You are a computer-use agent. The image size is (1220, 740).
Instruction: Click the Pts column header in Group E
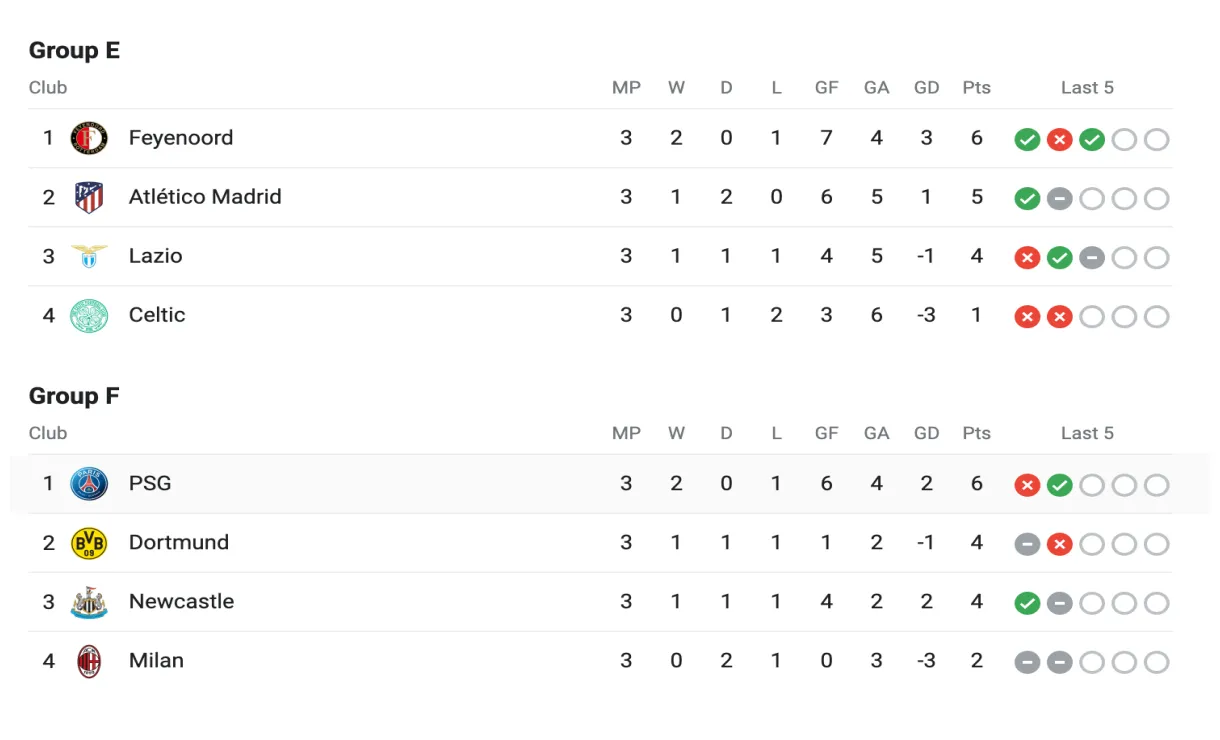pyautogui.click(x=976, y=88)
